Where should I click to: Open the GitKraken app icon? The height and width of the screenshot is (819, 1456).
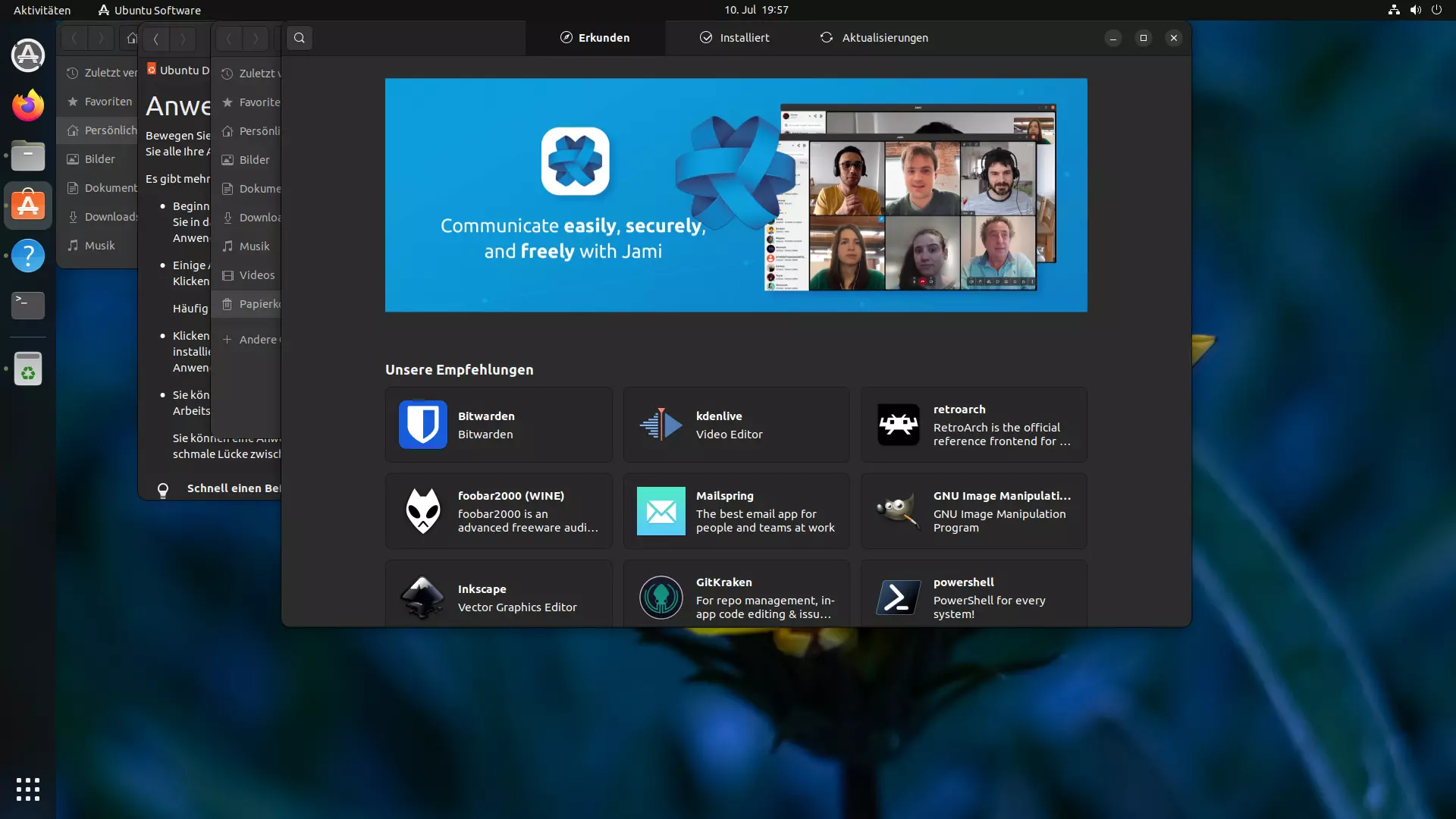[661, 598]
